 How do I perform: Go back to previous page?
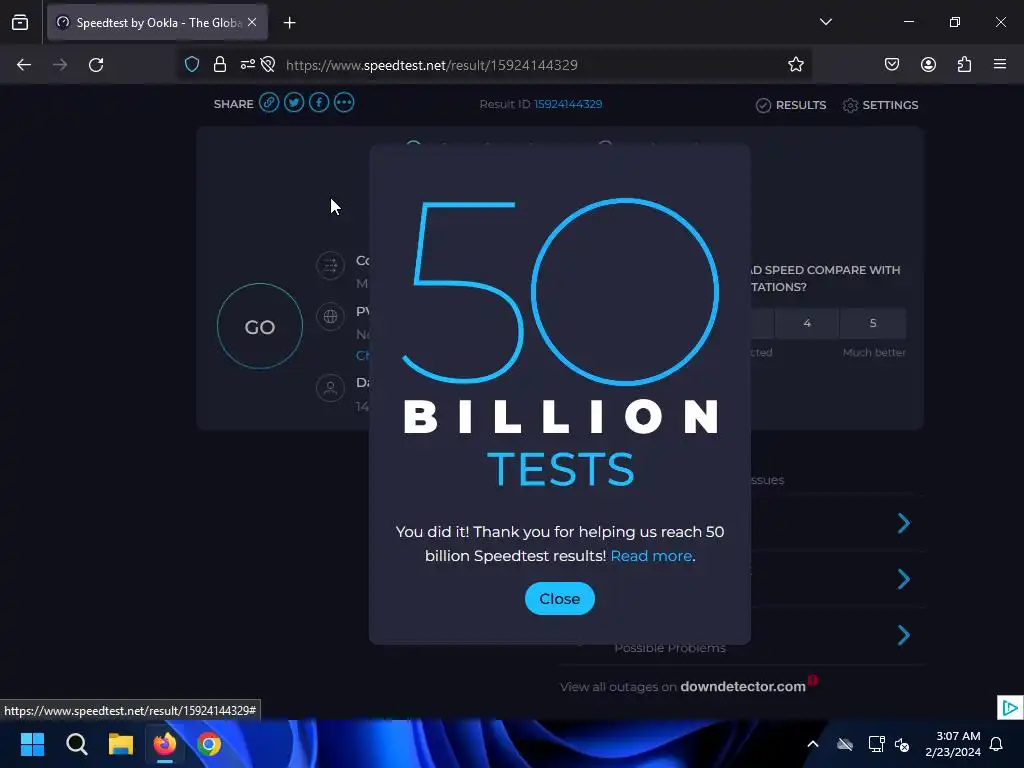click(x=24, y=65)
